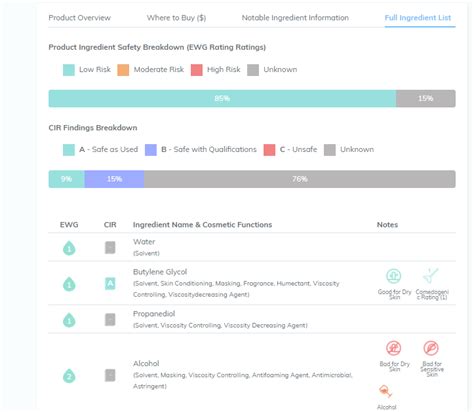Click the Alcohol ingredient name

[x=146, y=363]
